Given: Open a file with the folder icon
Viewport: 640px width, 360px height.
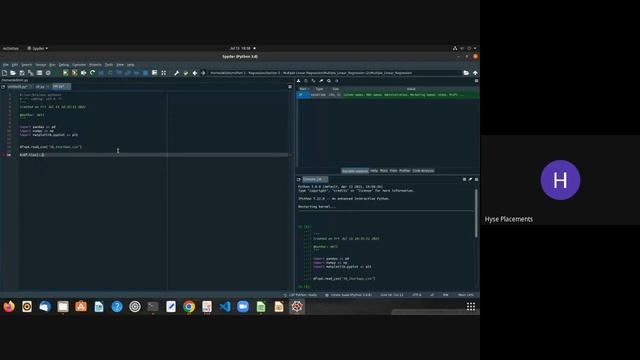Looking at the screenshot, I should (x=13, y=73).
